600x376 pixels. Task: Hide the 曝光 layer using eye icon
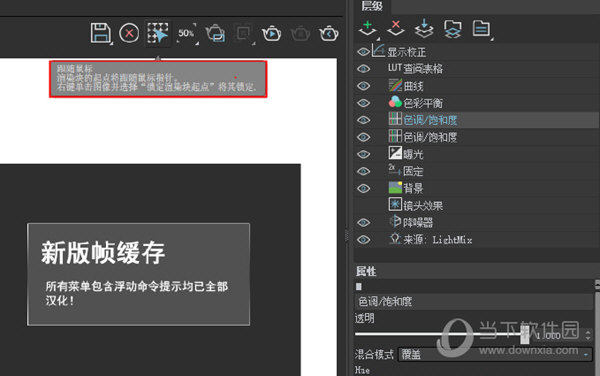pyautogui.click(x=363, y=154)
